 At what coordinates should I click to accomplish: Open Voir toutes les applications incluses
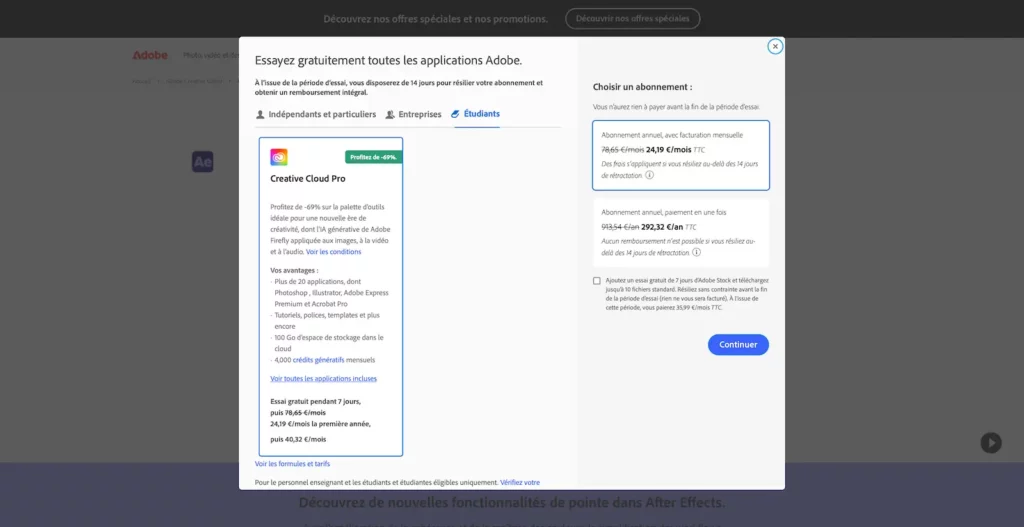tap(323, 378)
